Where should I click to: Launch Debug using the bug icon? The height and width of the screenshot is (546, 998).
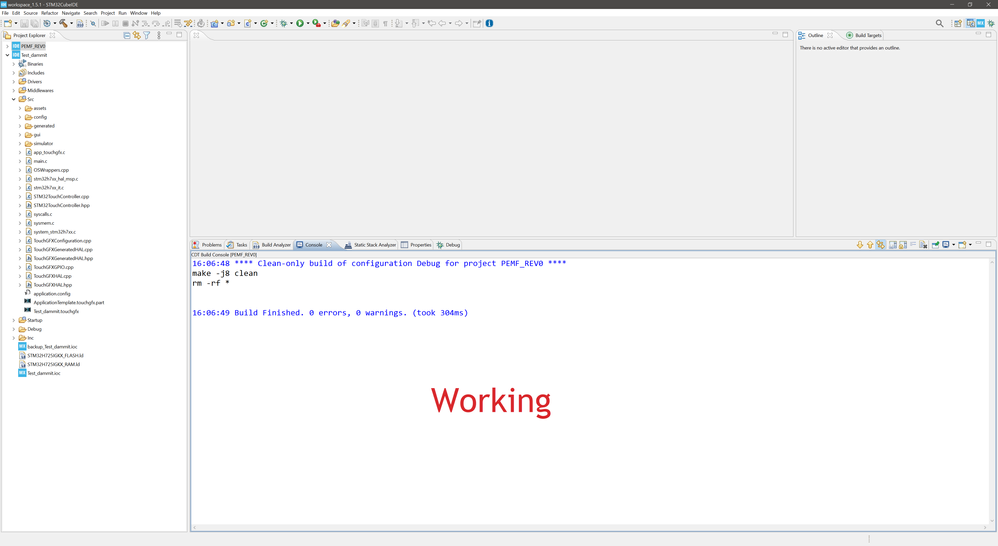click(x=283, y=23)
